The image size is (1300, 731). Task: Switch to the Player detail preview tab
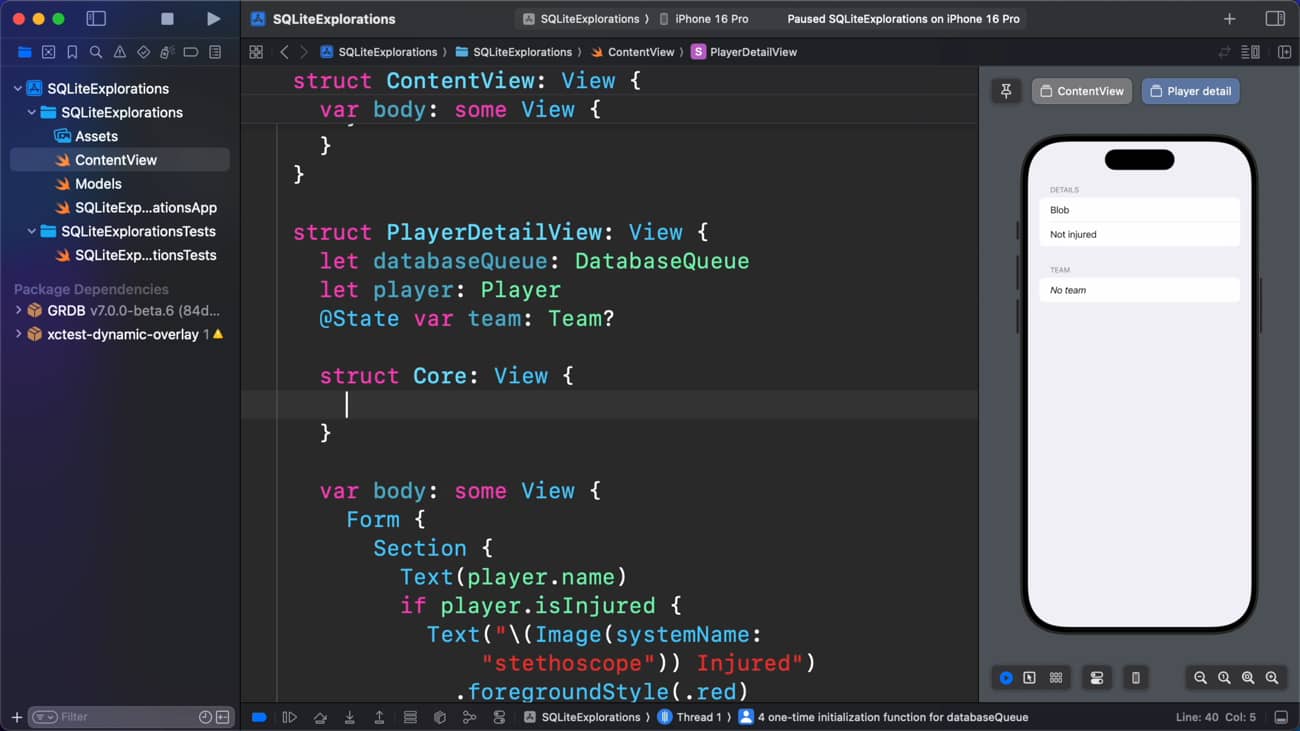[x=1191, y=91]
